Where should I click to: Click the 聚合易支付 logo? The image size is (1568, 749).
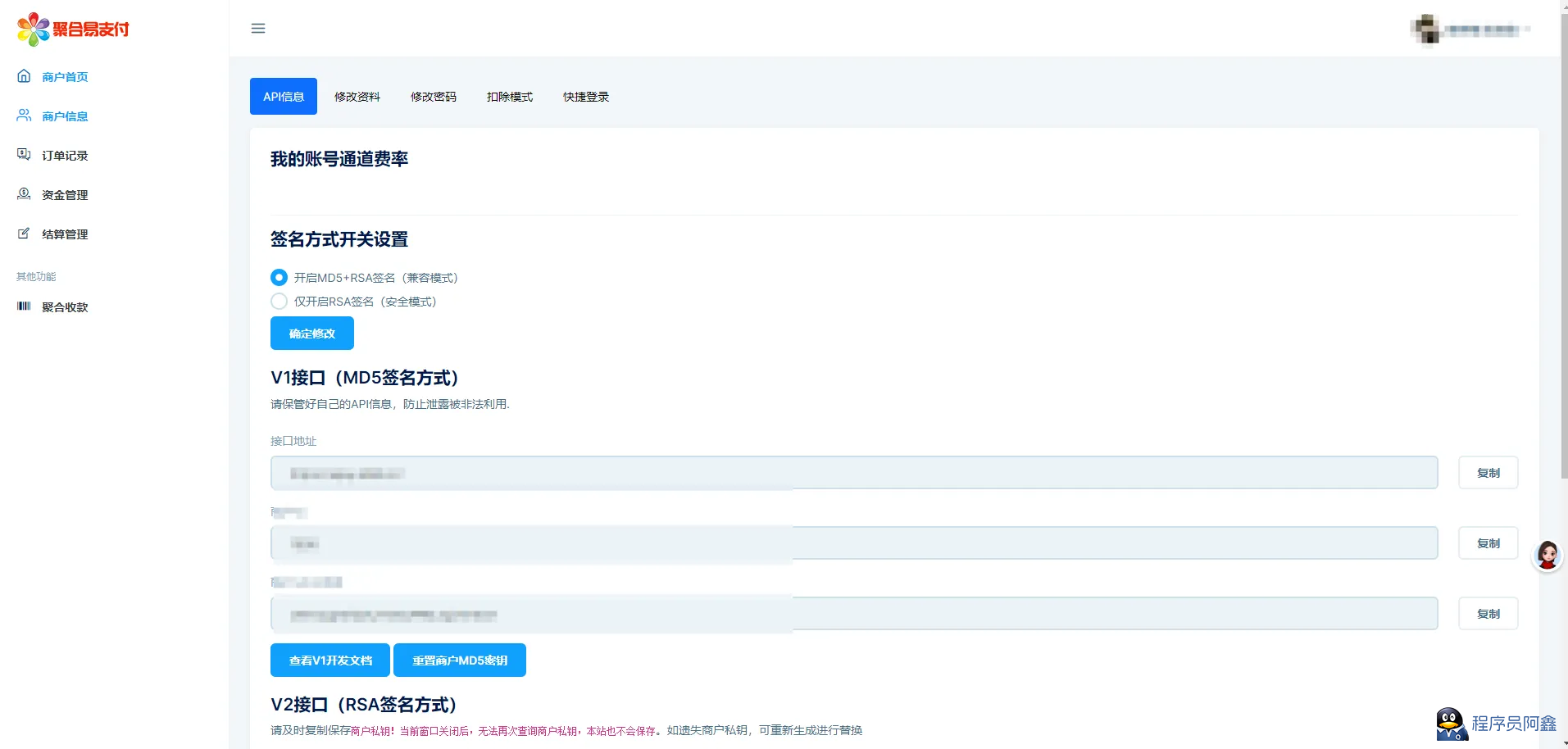coord(73,30)
